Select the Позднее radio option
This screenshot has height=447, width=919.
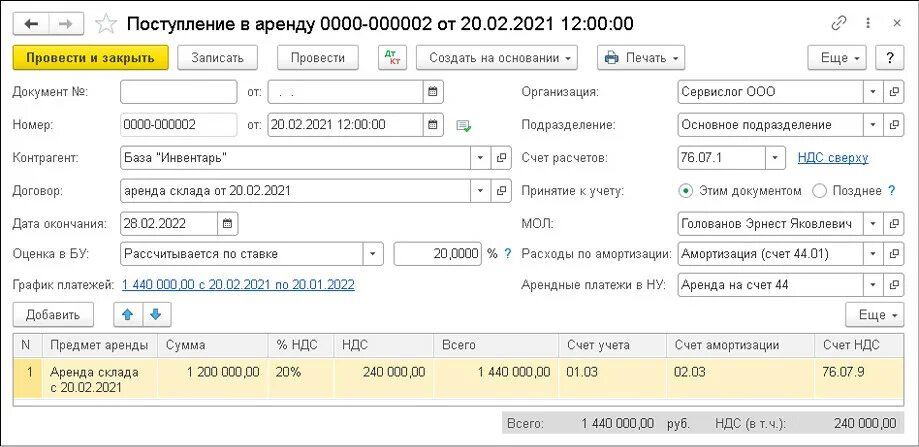tap(820, 191)
